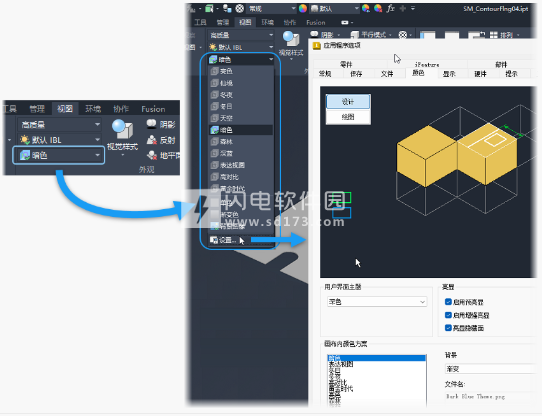
Task: Click the 反射 reflections icon in left ribbon
Action: click(151, 140)
